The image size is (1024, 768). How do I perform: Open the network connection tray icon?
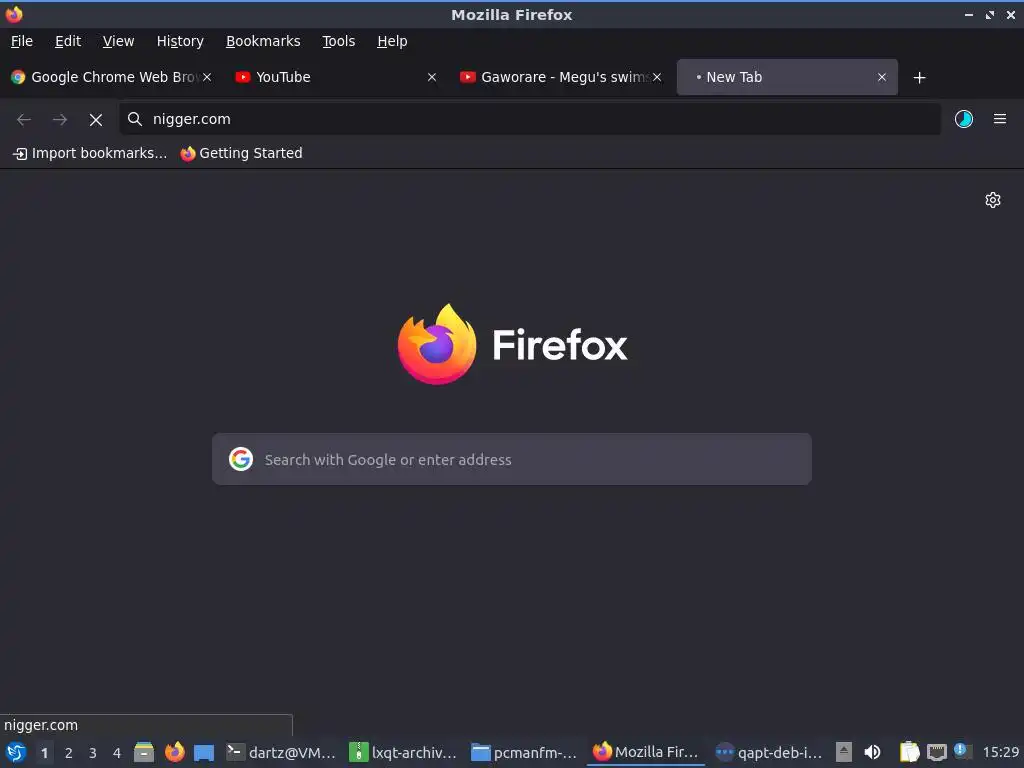point(936,752)
